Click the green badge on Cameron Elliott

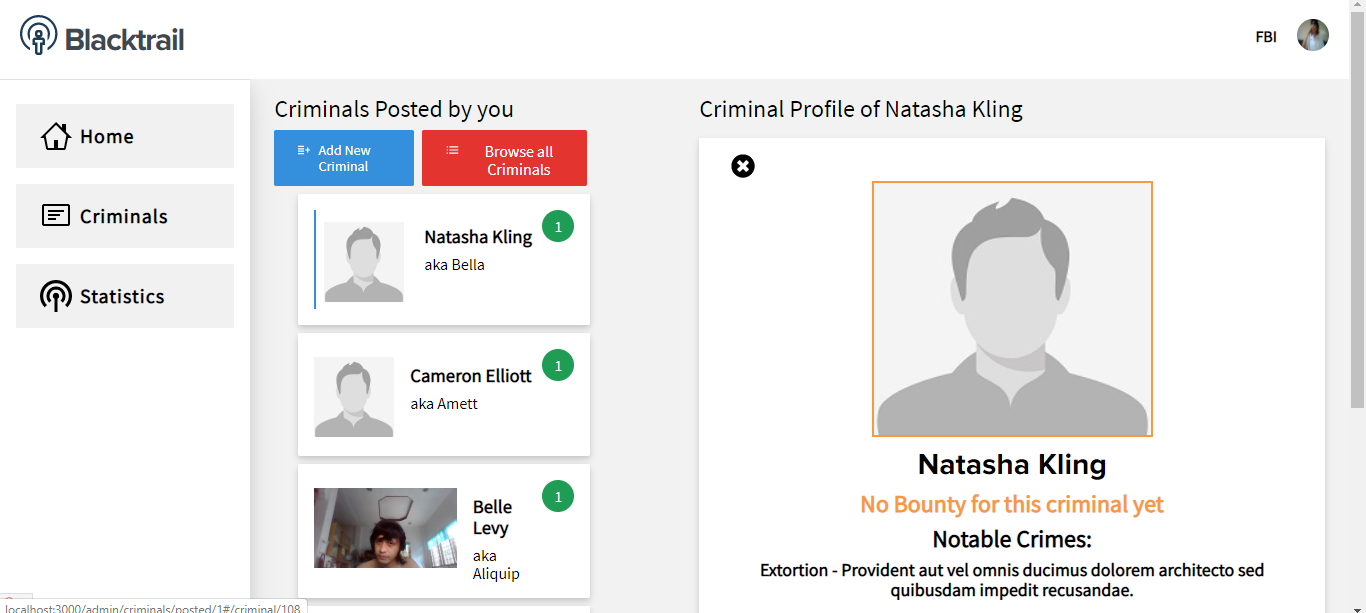pos(558,366)
